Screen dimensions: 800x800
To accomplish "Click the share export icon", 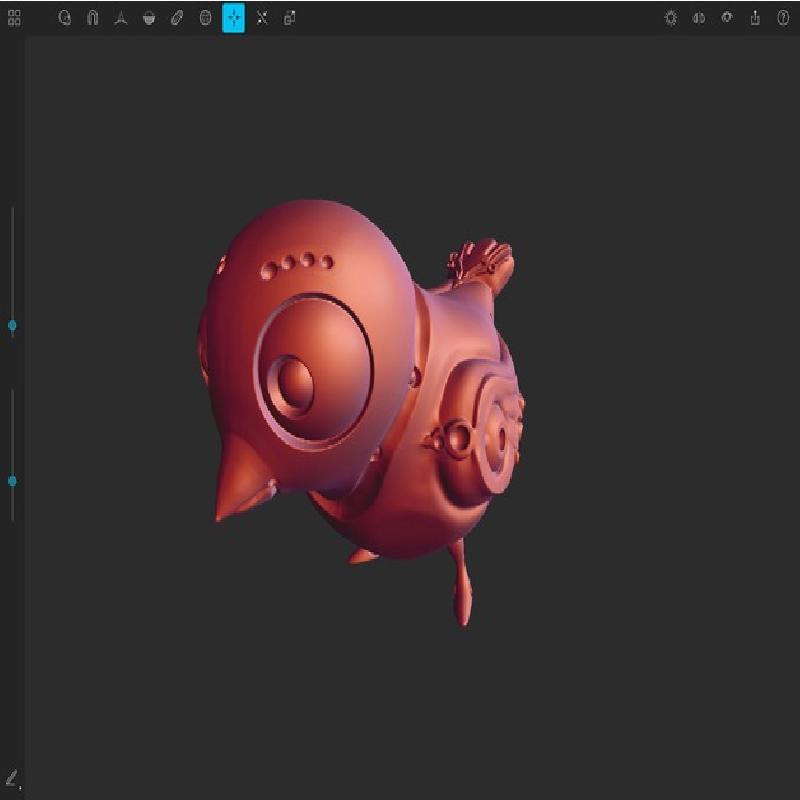I will [755, 18].
